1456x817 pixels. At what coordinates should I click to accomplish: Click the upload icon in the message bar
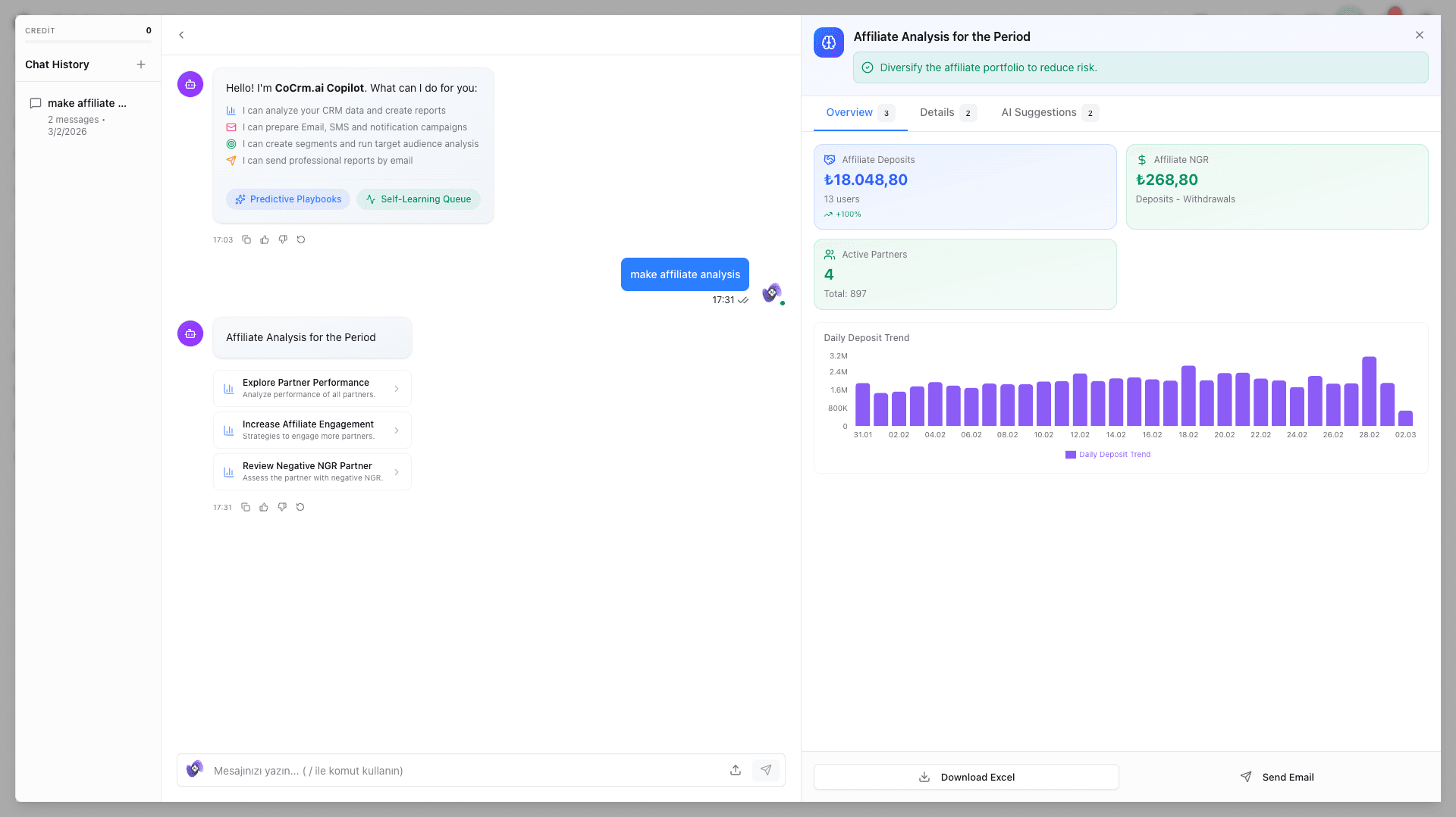click(735, 770)
